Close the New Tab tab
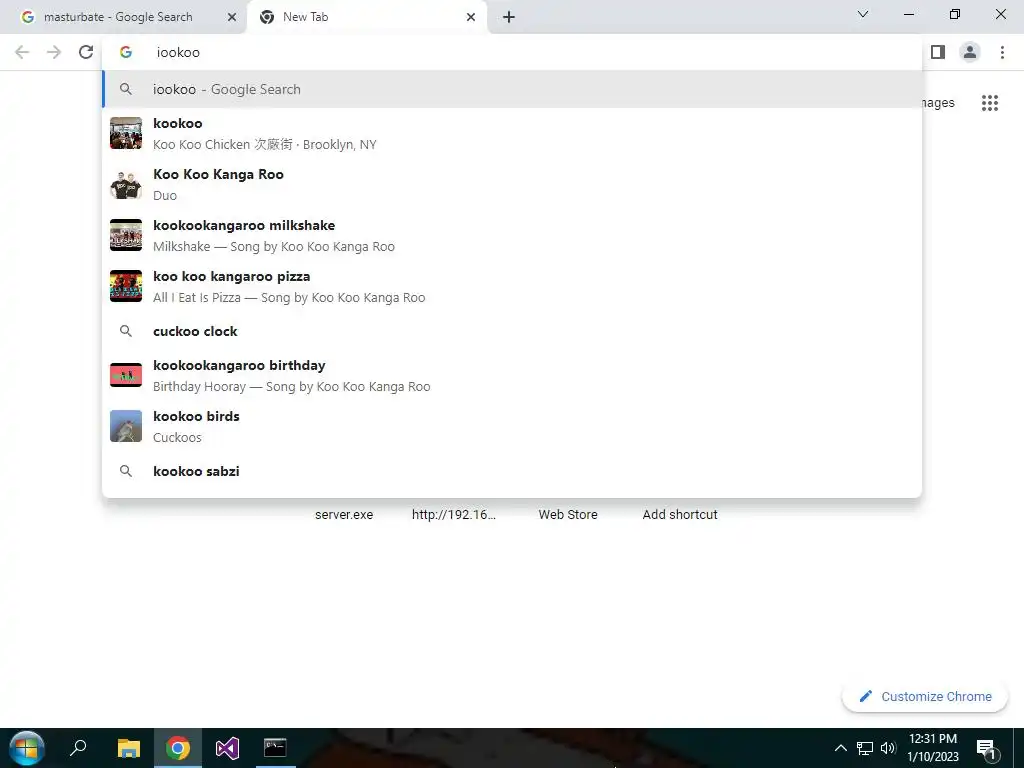This screenshot has height=768, width=1024. [x=471, y=17]
